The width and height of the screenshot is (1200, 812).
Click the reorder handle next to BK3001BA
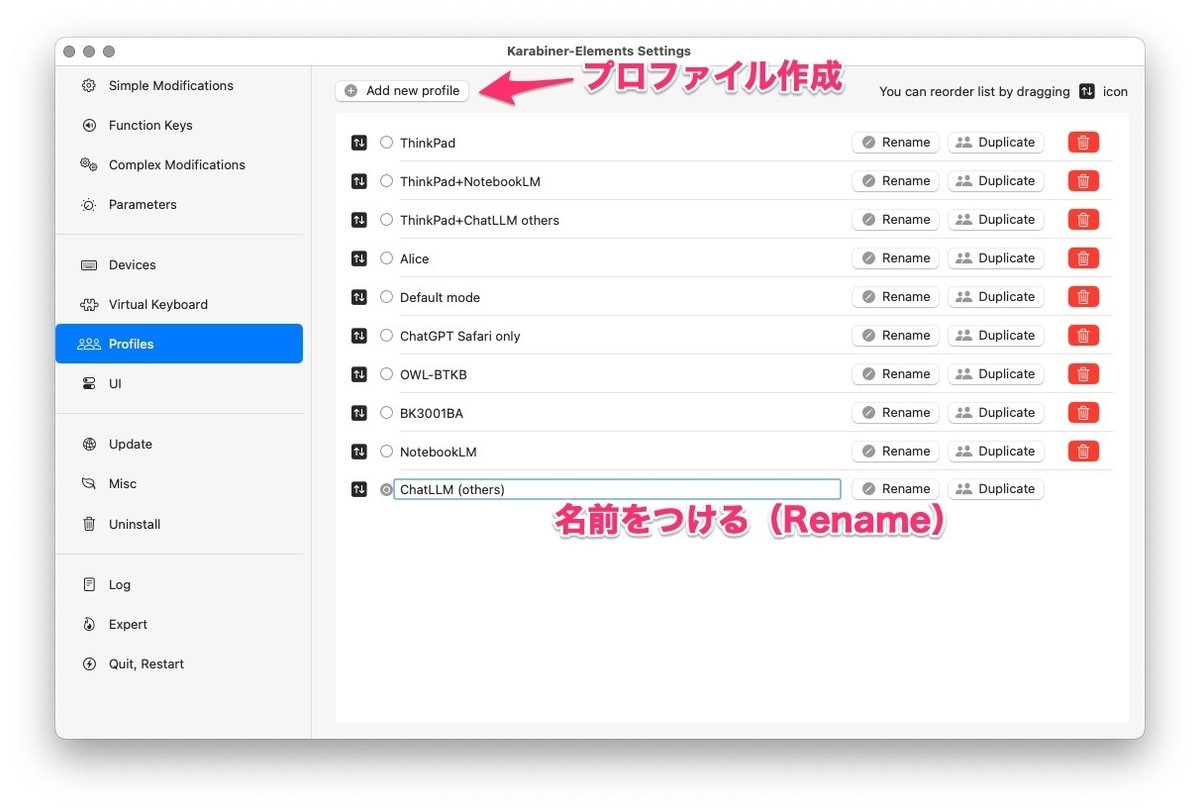[x=359, y=413]
